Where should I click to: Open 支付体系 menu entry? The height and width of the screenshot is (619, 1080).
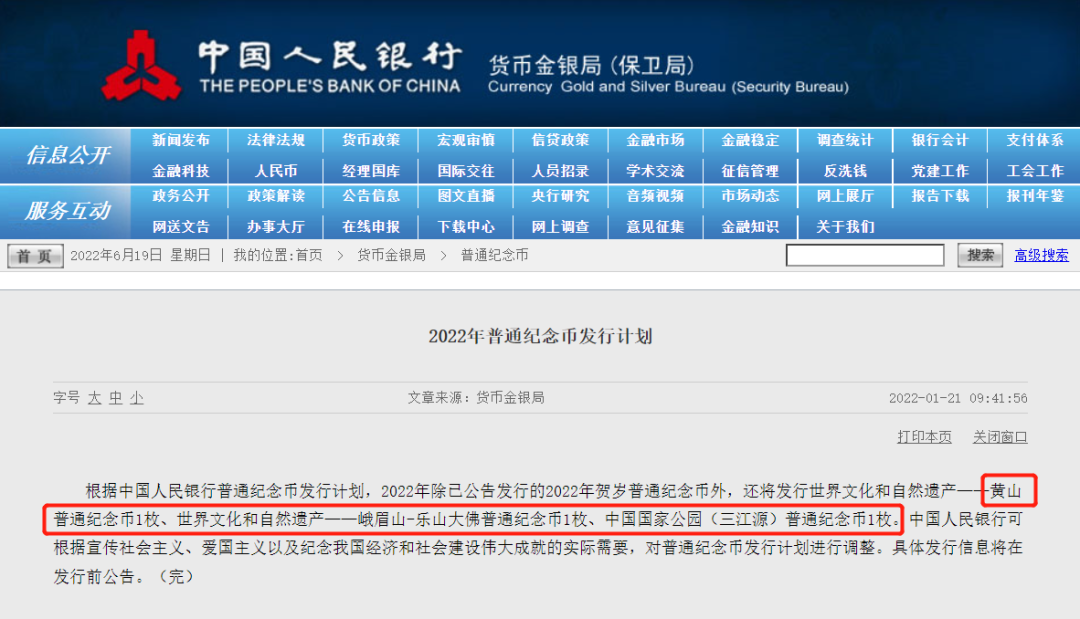1035,140
